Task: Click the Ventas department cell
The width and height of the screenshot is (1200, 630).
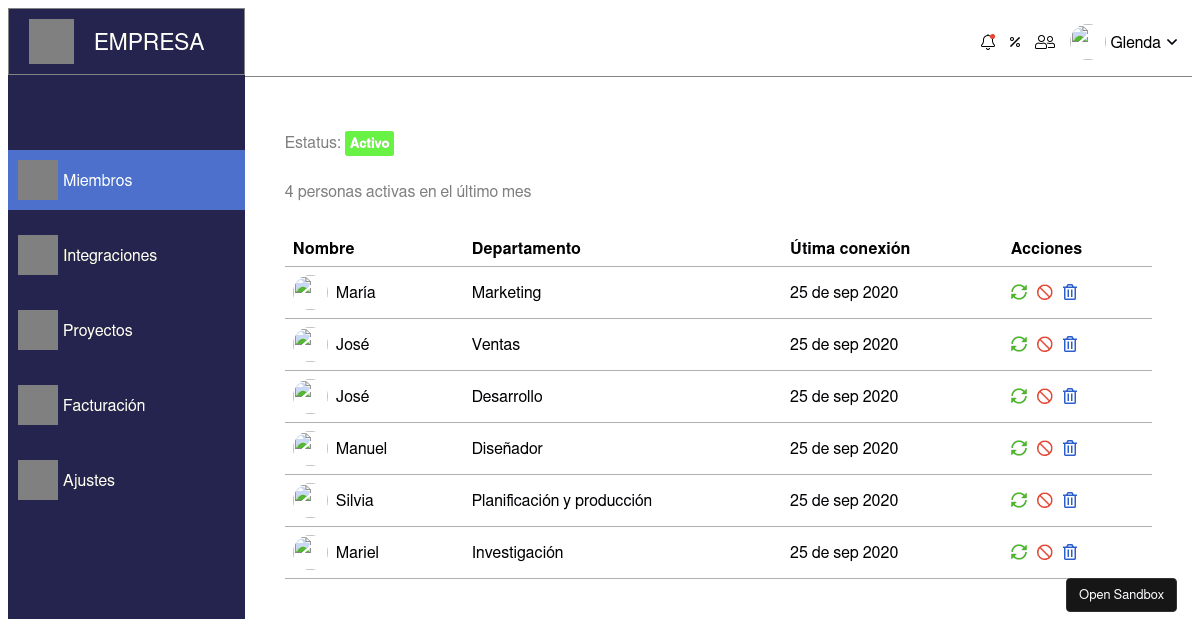Action: [x=496, y=344]
